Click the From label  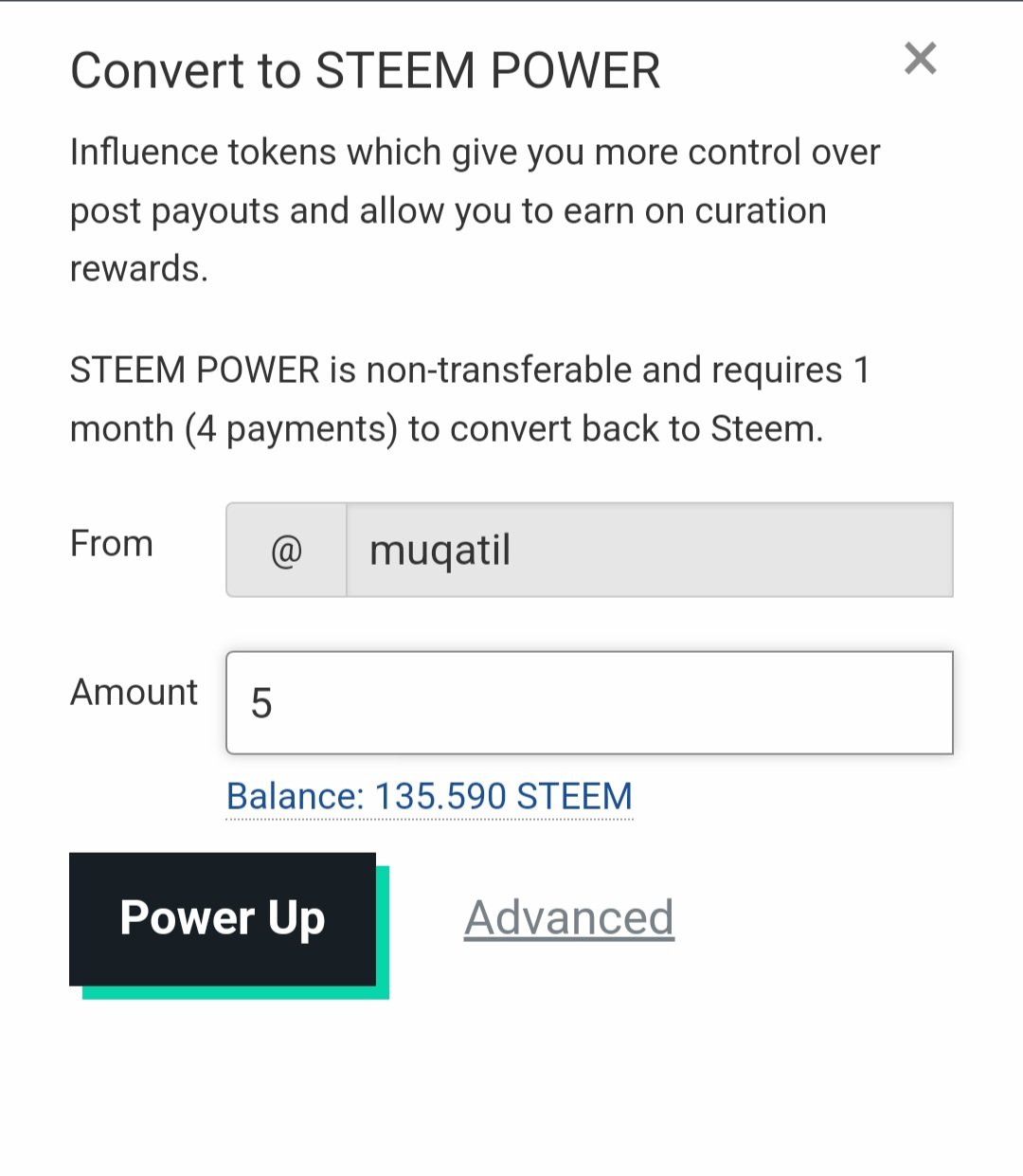click(x=112, y=544)
